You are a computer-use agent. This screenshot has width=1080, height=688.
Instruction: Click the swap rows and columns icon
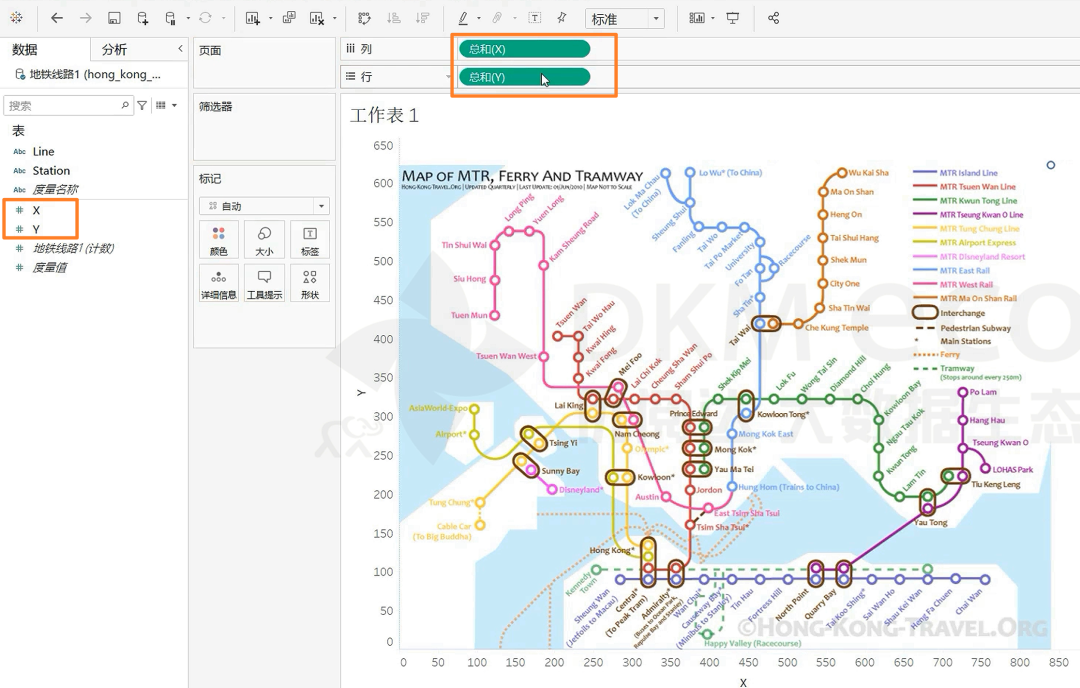click(364, 18)
